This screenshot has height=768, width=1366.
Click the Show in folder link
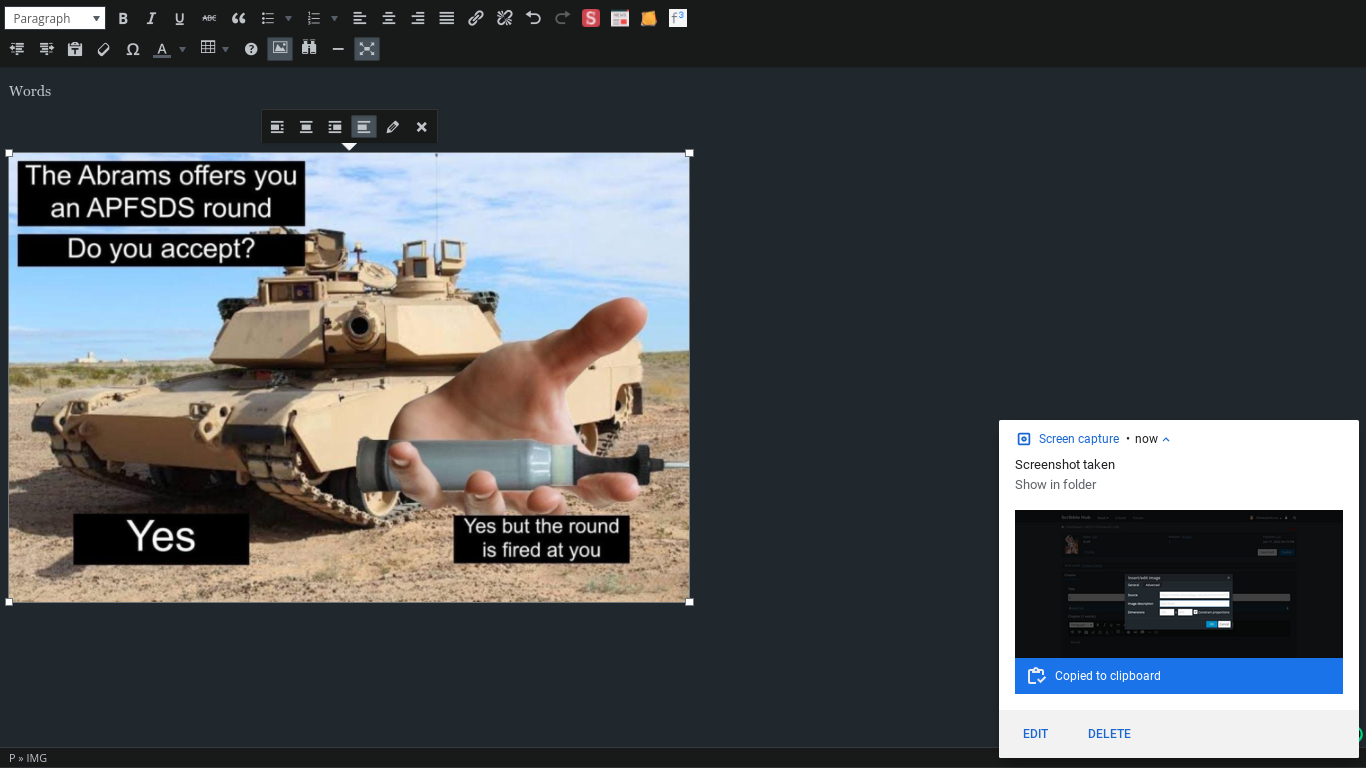pos(1055,484)
